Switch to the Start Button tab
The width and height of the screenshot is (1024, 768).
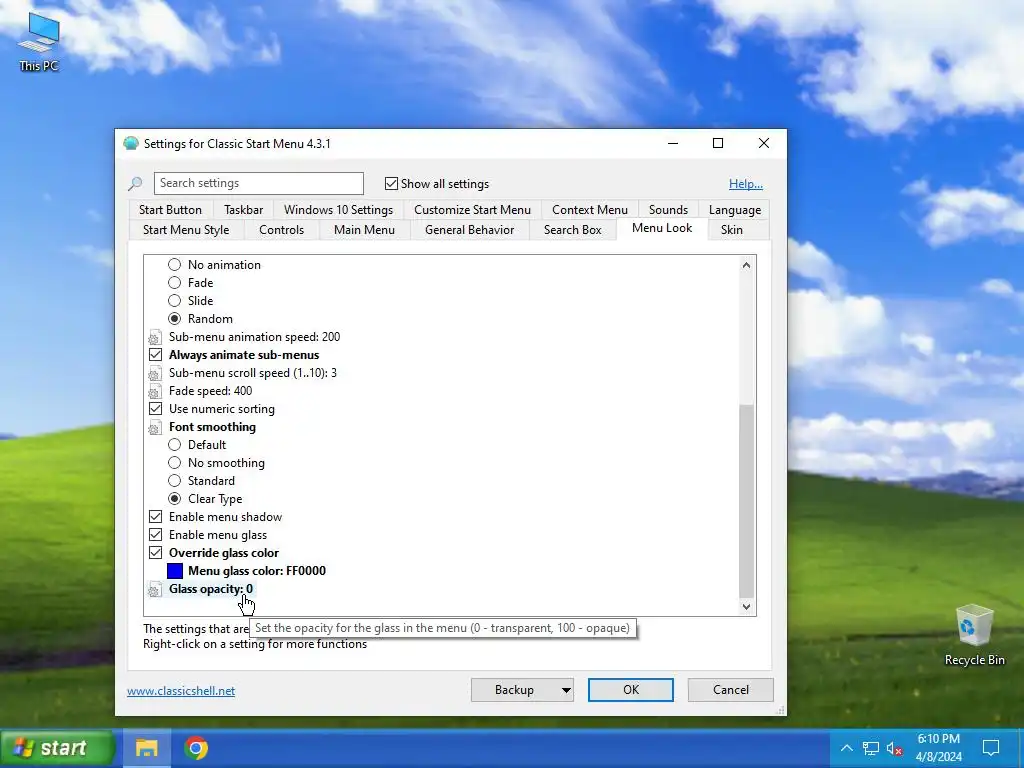170,210
